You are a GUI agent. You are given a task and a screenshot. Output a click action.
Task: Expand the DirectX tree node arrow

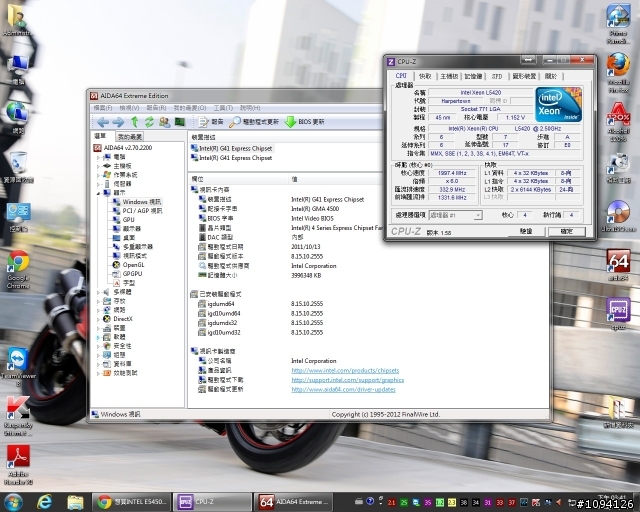[x=98, y=319]
